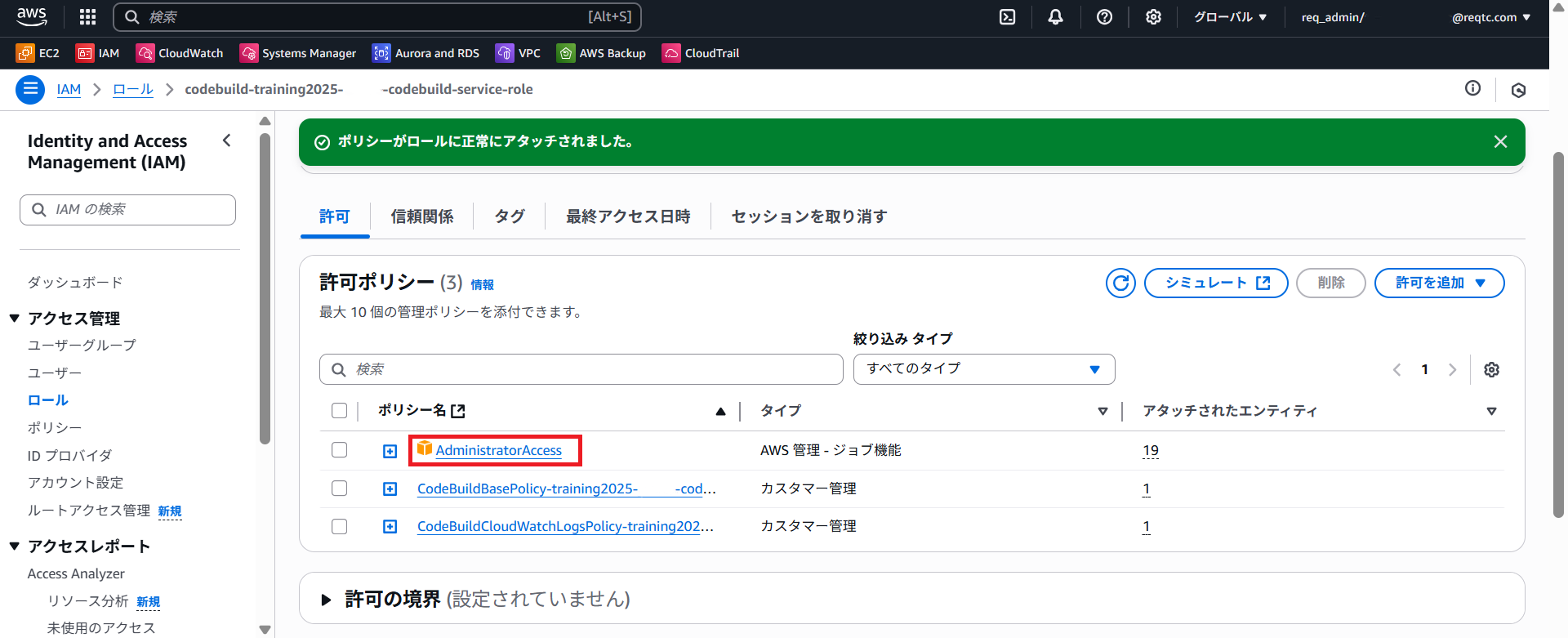This screenshot has width=1568, height=638.
Task: Check the CodeBuildCloudWatchLogsPolicy row checkbox
Action: coord(339,526)
